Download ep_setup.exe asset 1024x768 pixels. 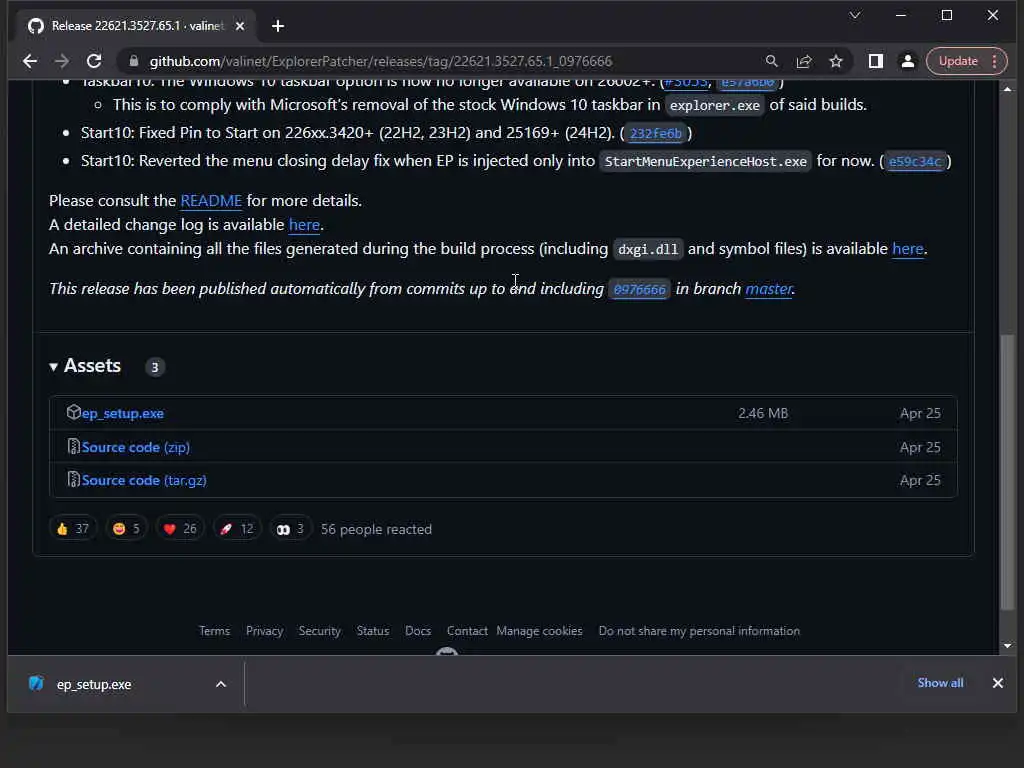click(123, 413)
